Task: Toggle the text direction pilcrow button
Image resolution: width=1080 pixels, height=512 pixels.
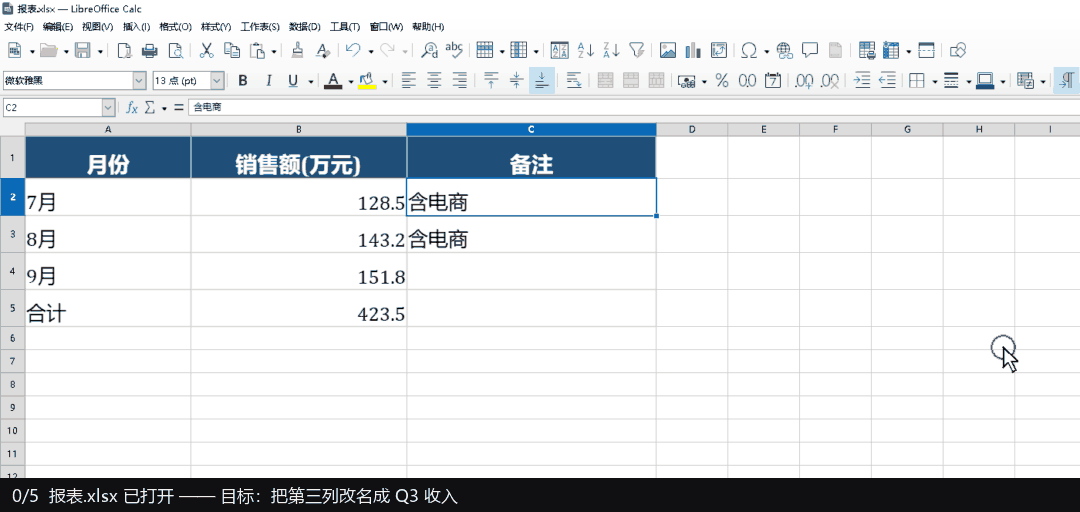Action: point(1067,81)
